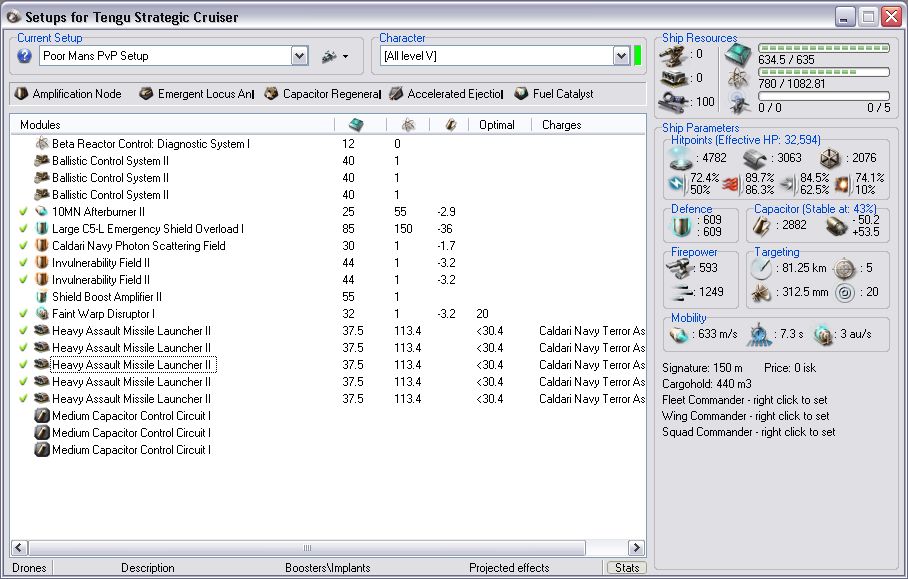Sort by the Modules column header

(x=173, y=124)
